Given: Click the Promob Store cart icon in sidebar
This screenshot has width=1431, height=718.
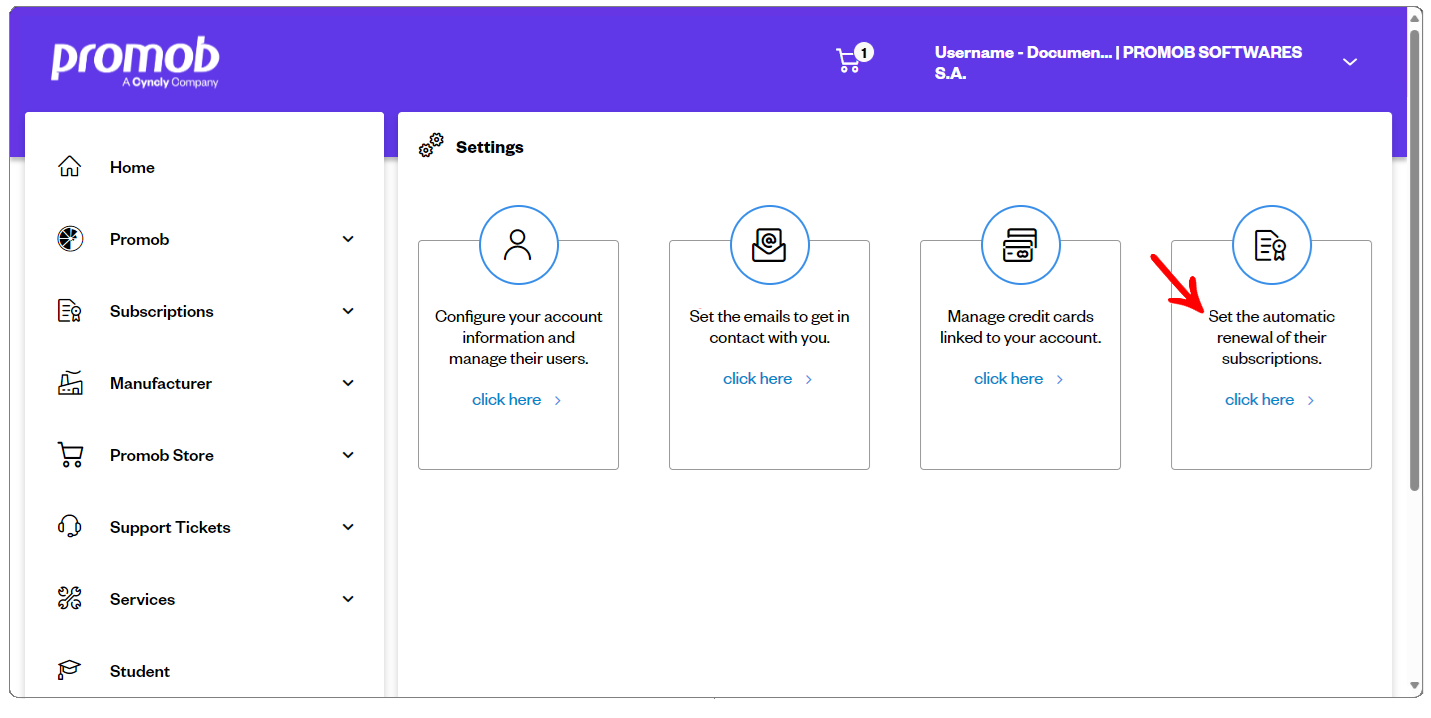Looking at the screenshot, I should 69,455.
